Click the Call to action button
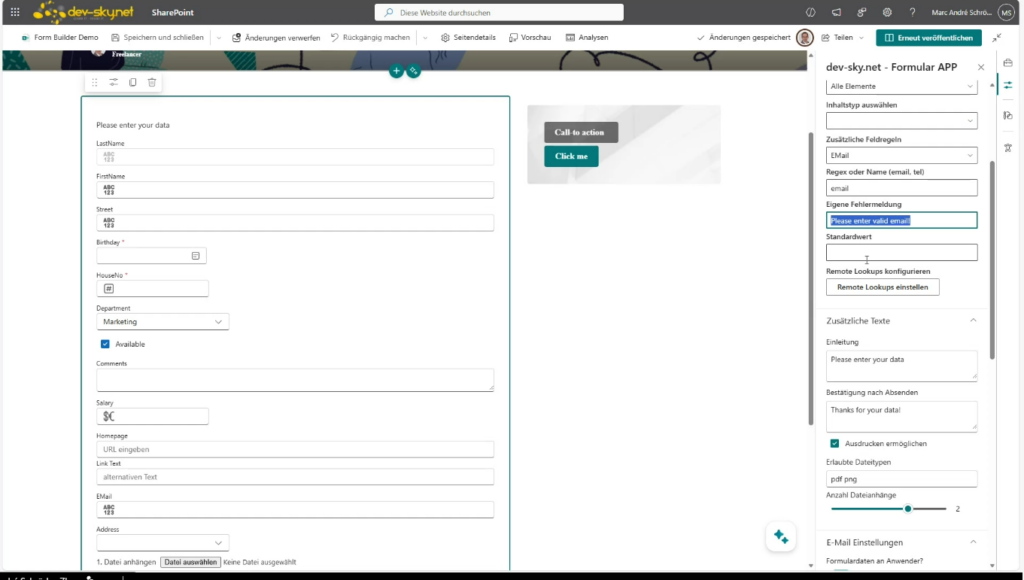The width and height of the screenshot is (1024, 580). (x=581, y=133)
